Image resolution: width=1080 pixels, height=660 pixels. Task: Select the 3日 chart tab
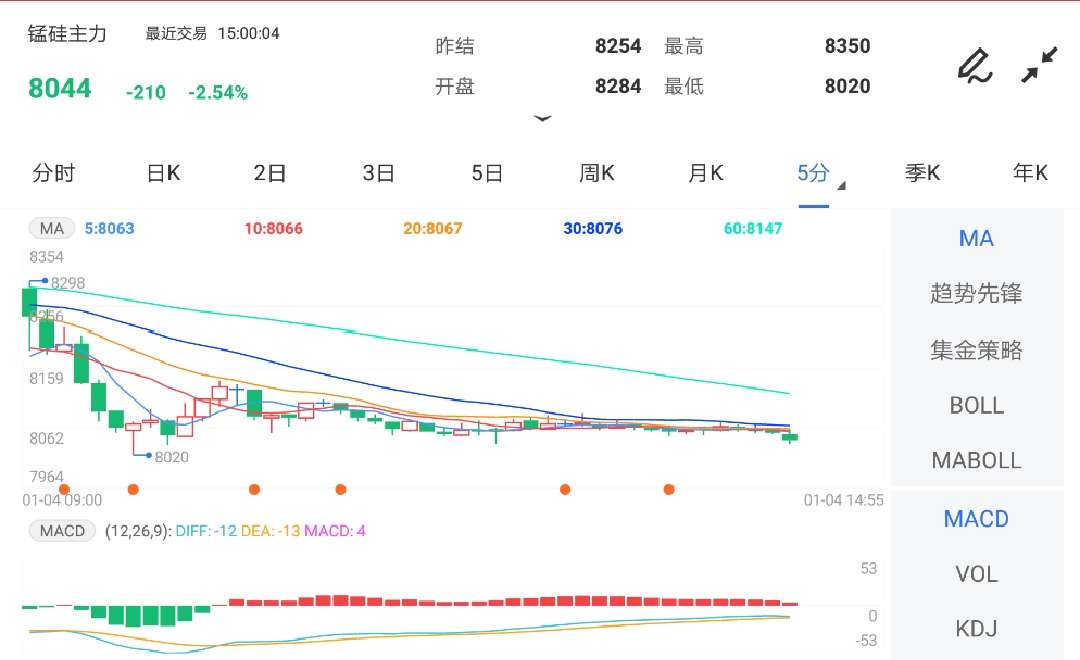point(378,173)
